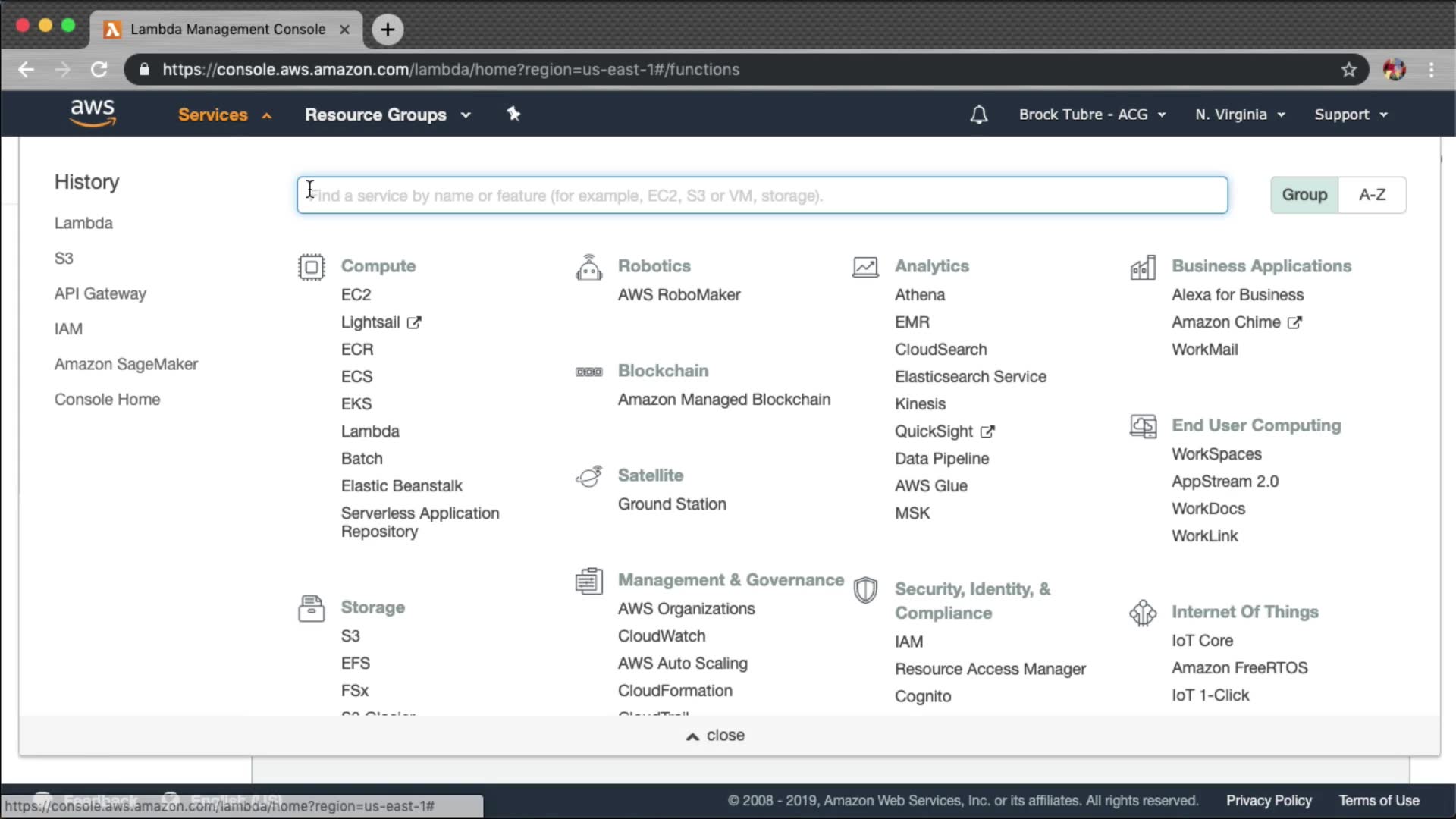1456x819 pixels.
Task: Click the AWS logo home icon
Action: [93, 113]
